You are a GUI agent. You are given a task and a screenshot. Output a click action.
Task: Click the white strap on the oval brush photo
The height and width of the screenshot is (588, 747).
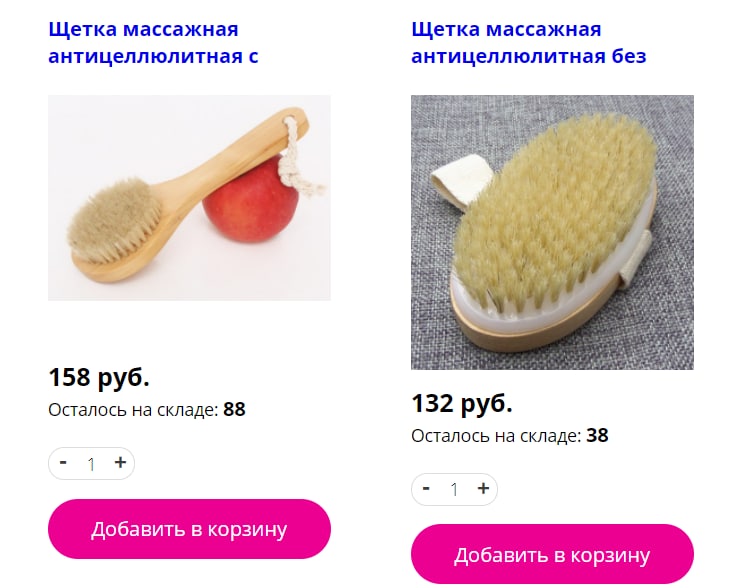coord(461,181)
